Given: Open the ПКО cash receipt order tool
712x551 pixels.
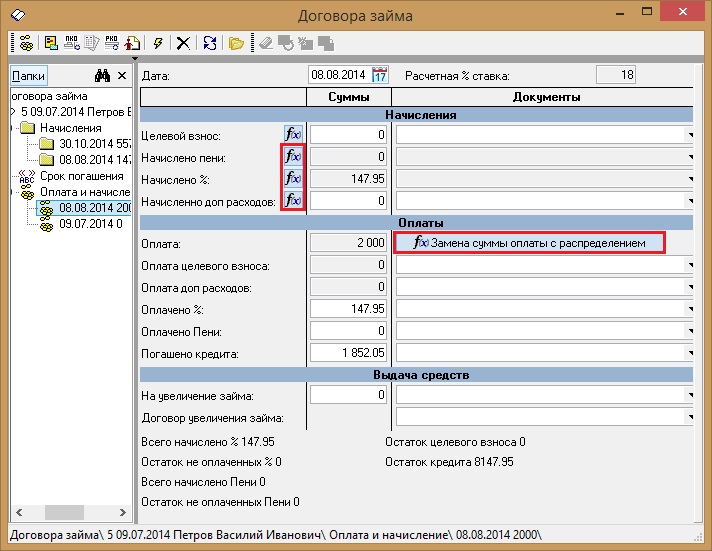Looking at the screenshot, I should click(x=72, y=43).
